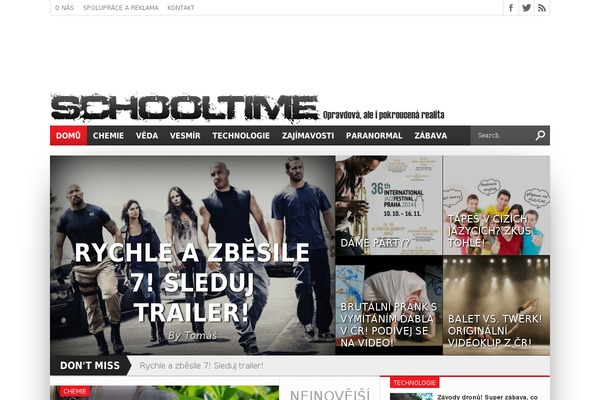Select the VĚDA menu item
600x400 pixels.
147,136
